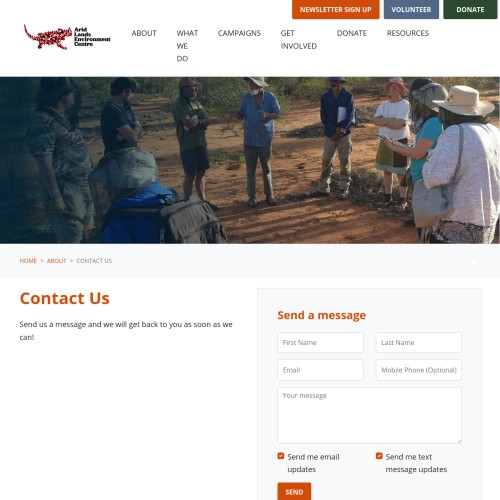Click inside the Your message textarea

[x=369, y=415]
